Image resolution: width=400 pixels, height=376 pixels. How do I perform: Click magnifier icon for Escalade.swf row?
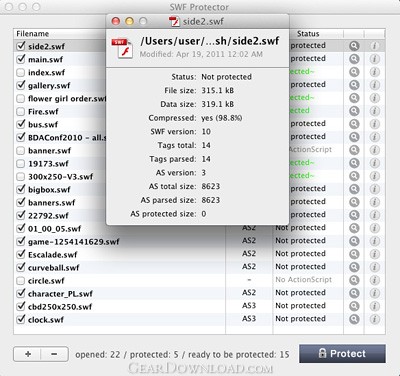(x=354, y=254)
